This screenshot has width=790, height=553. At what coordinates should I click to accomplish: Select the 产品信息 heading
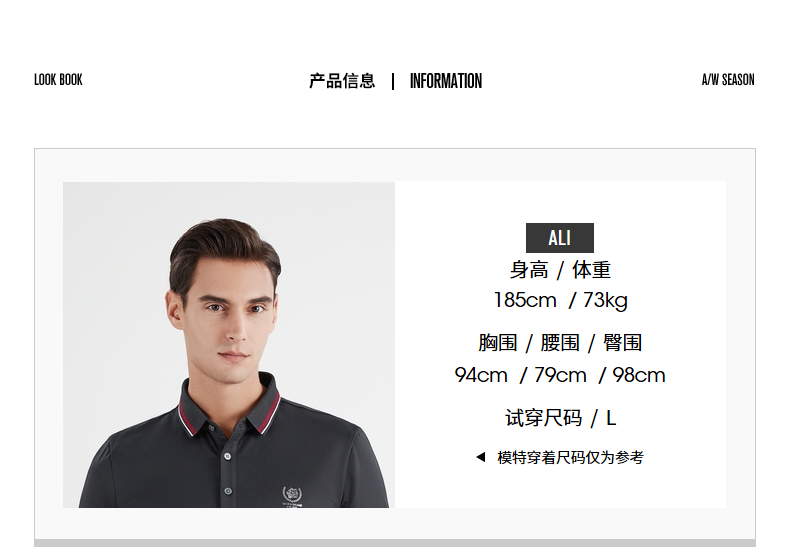tap(342, 81)
